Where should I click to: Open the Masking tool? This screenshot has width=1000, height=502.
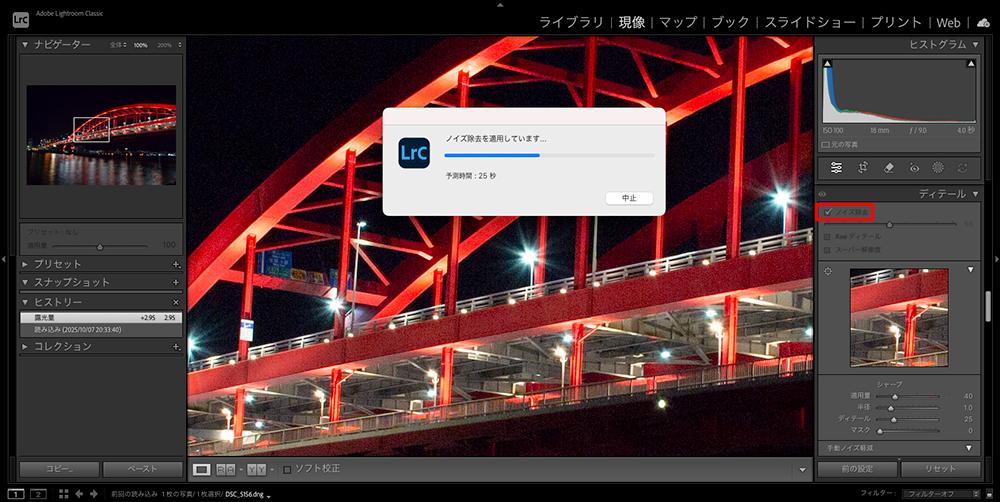point(938,168)
